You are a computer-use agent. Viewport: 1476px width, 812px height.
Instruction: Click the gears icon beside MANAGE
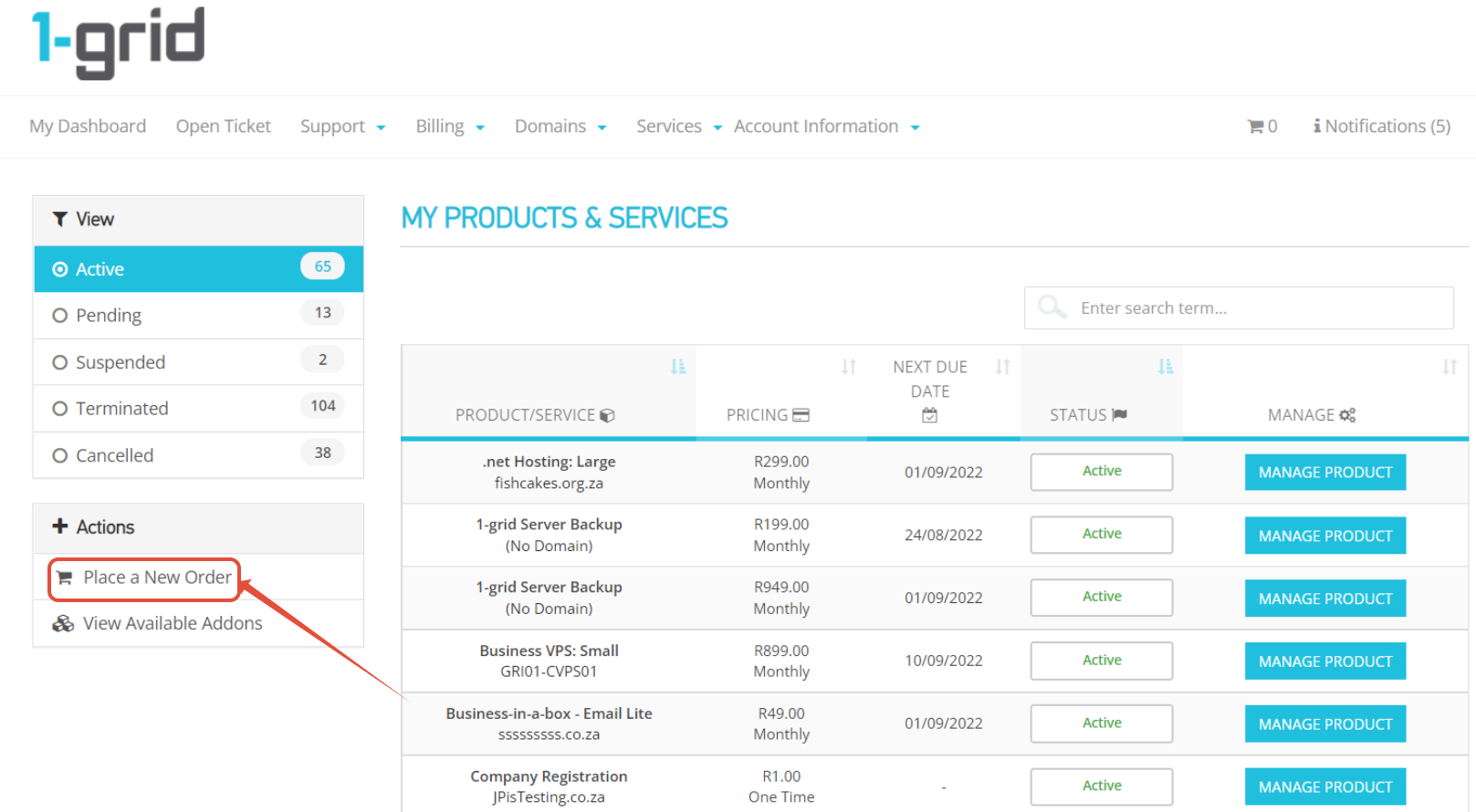(1347, 415)
